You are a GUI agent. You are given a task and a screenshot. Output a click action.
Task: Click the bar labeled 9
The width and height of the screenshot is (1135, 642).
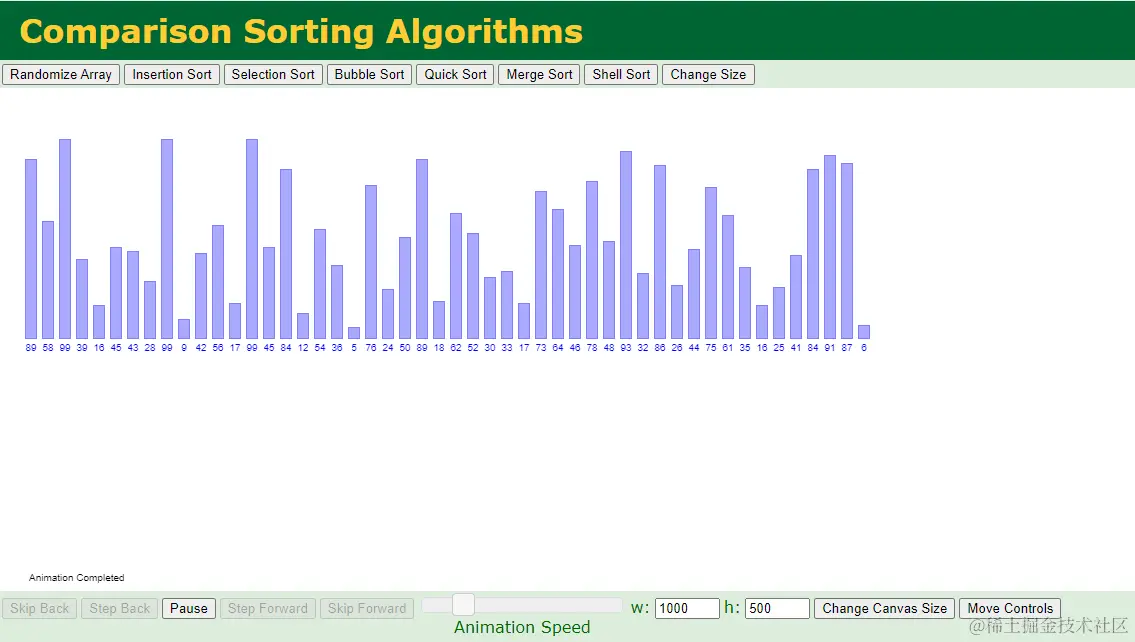(184, 329)
